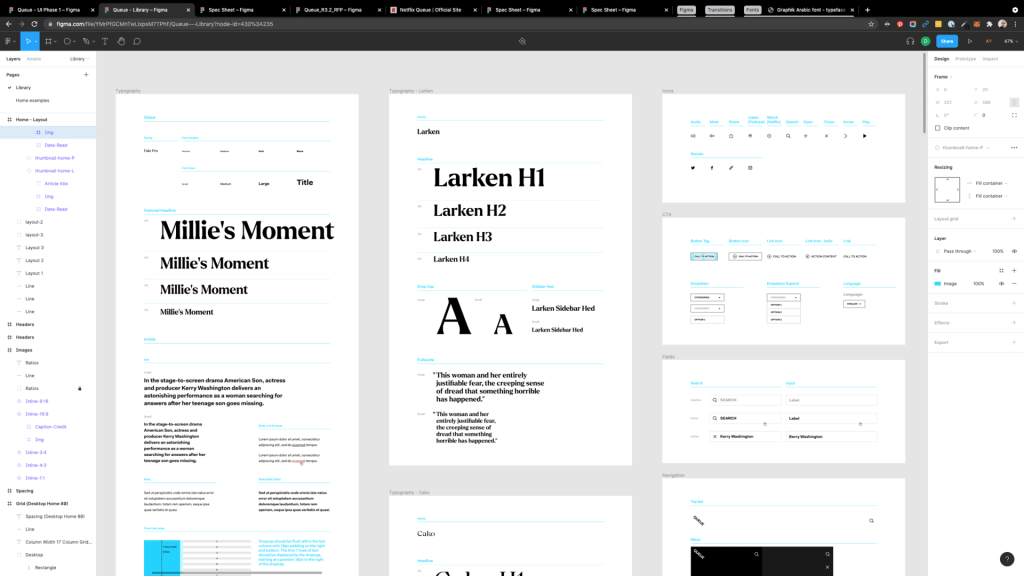1024x576 pixels.
Task: Select the Text tool
Action: pos(105,41)
